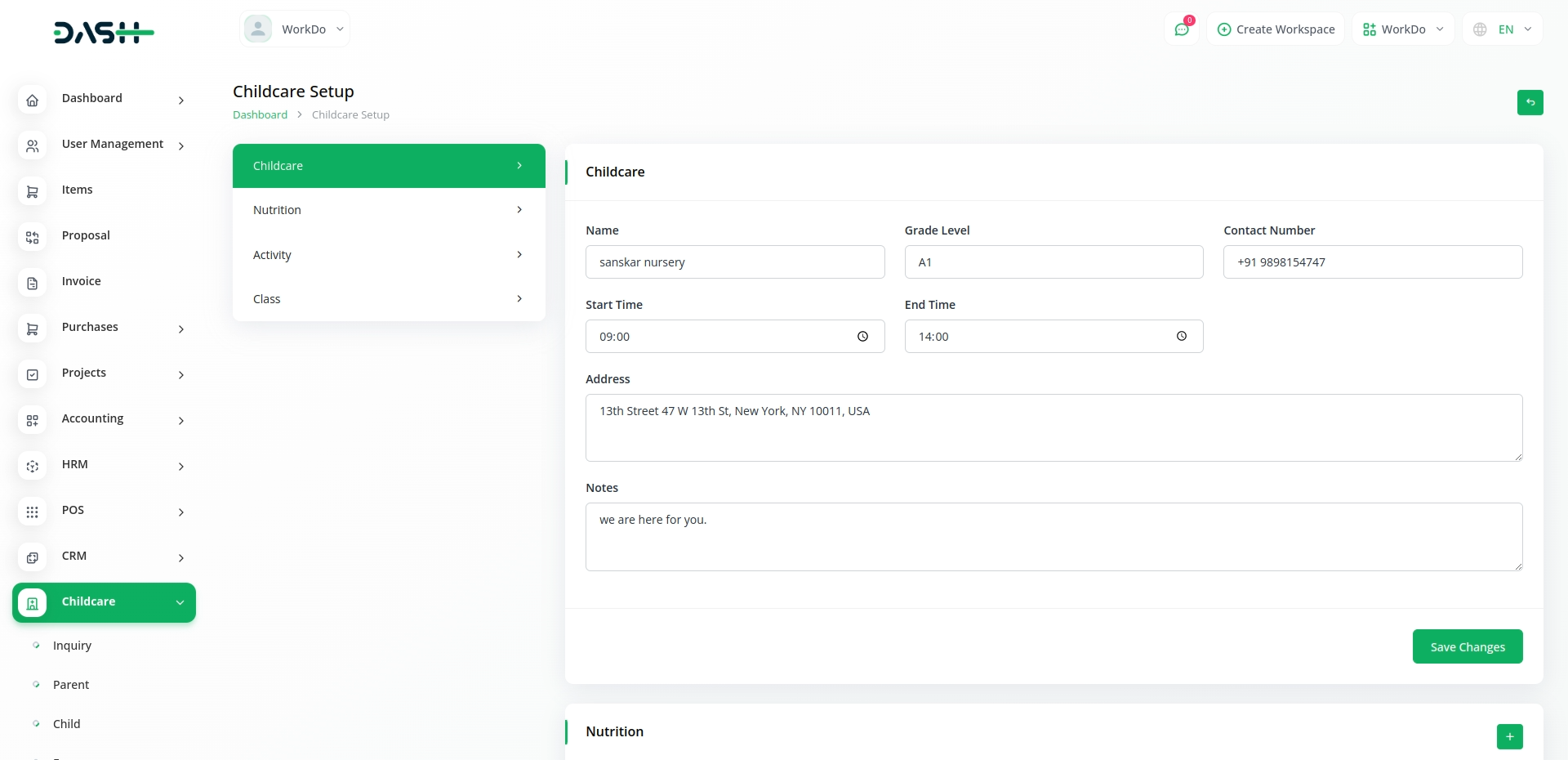This screenshot has height=760, width=1568.
Task: Open the EN language dropdown
Action: [x=1503, y=29]
